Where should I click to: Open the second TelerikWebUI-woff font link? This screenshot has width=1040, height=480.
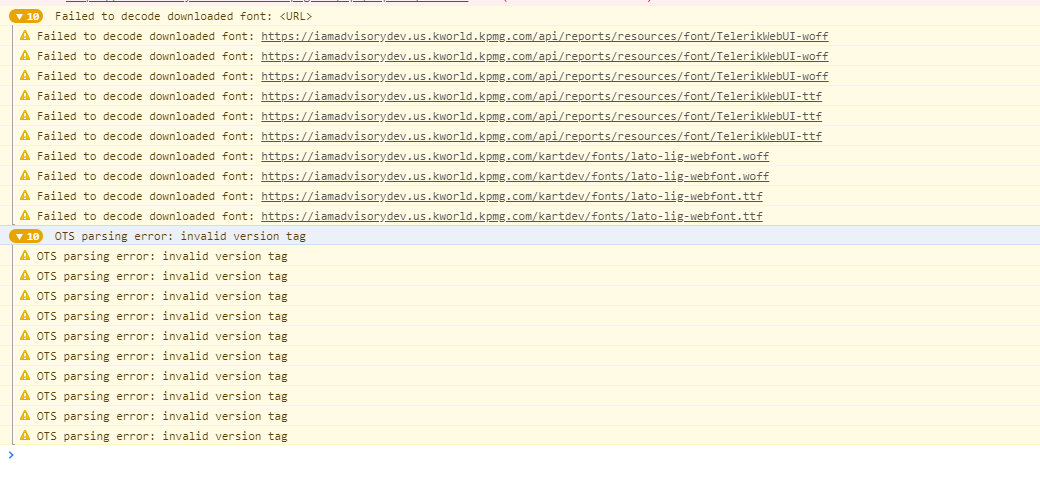pyautogui.click(x=544, y=56)
